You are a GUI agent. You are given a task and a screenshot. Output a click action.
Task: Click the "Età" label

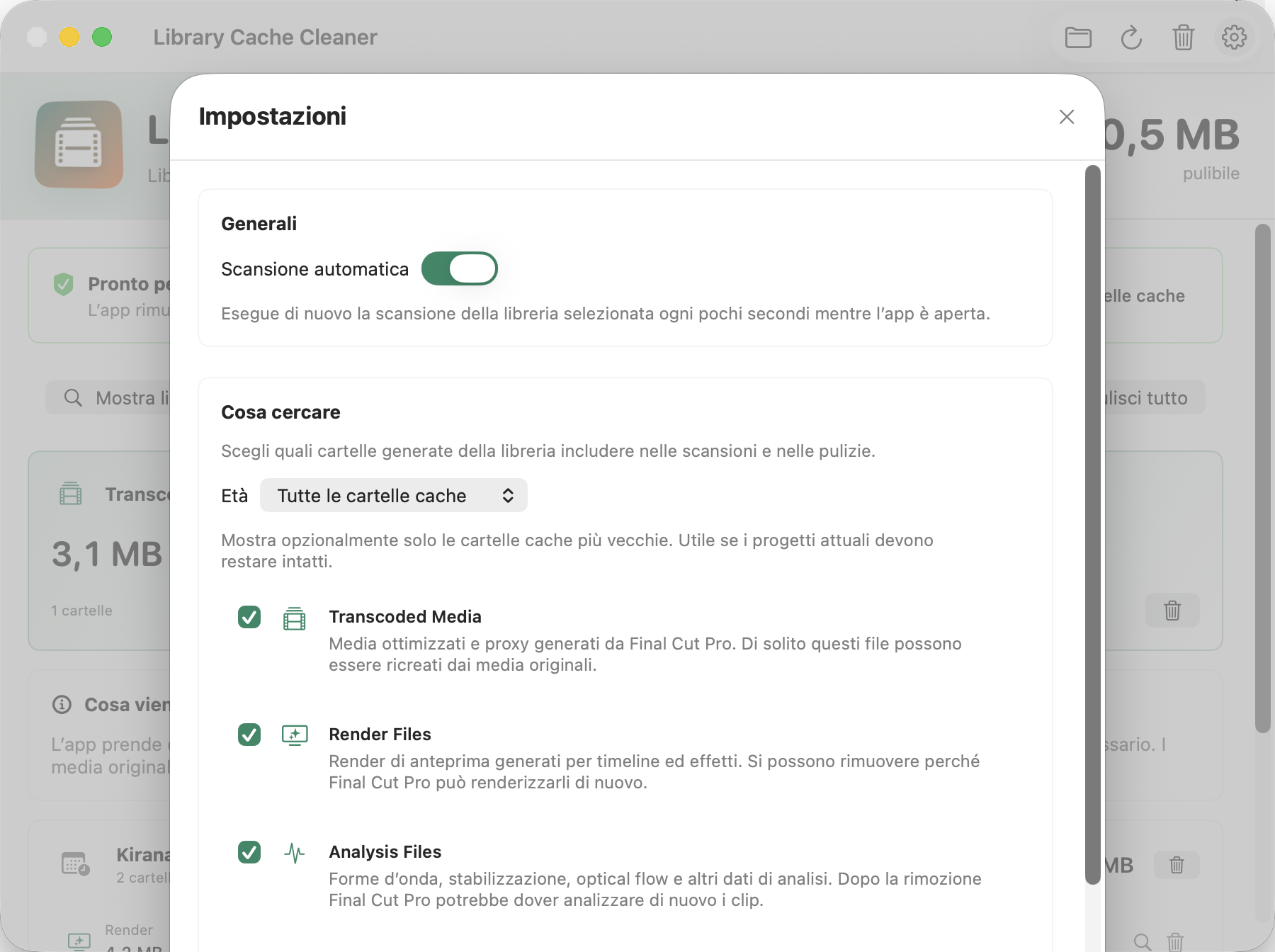tap(234, 496)
